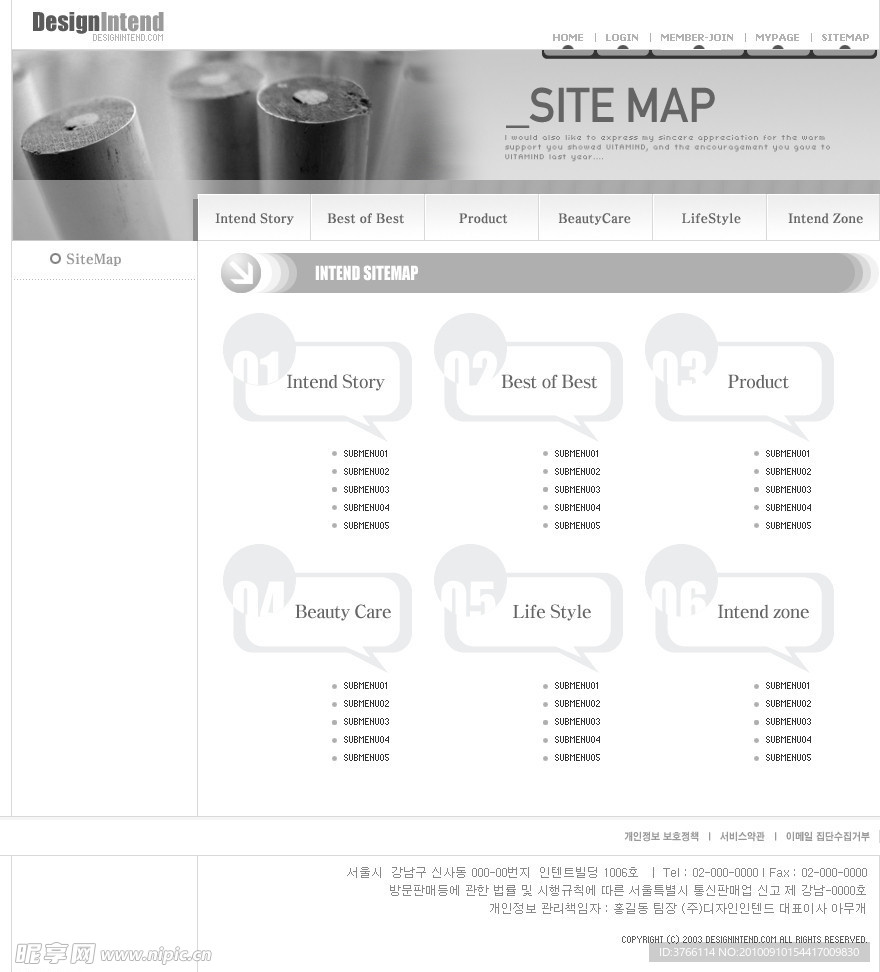Open the 03 Product speech bubble
Viewport: 880px width, 972px height.
[x=740, y=378]
